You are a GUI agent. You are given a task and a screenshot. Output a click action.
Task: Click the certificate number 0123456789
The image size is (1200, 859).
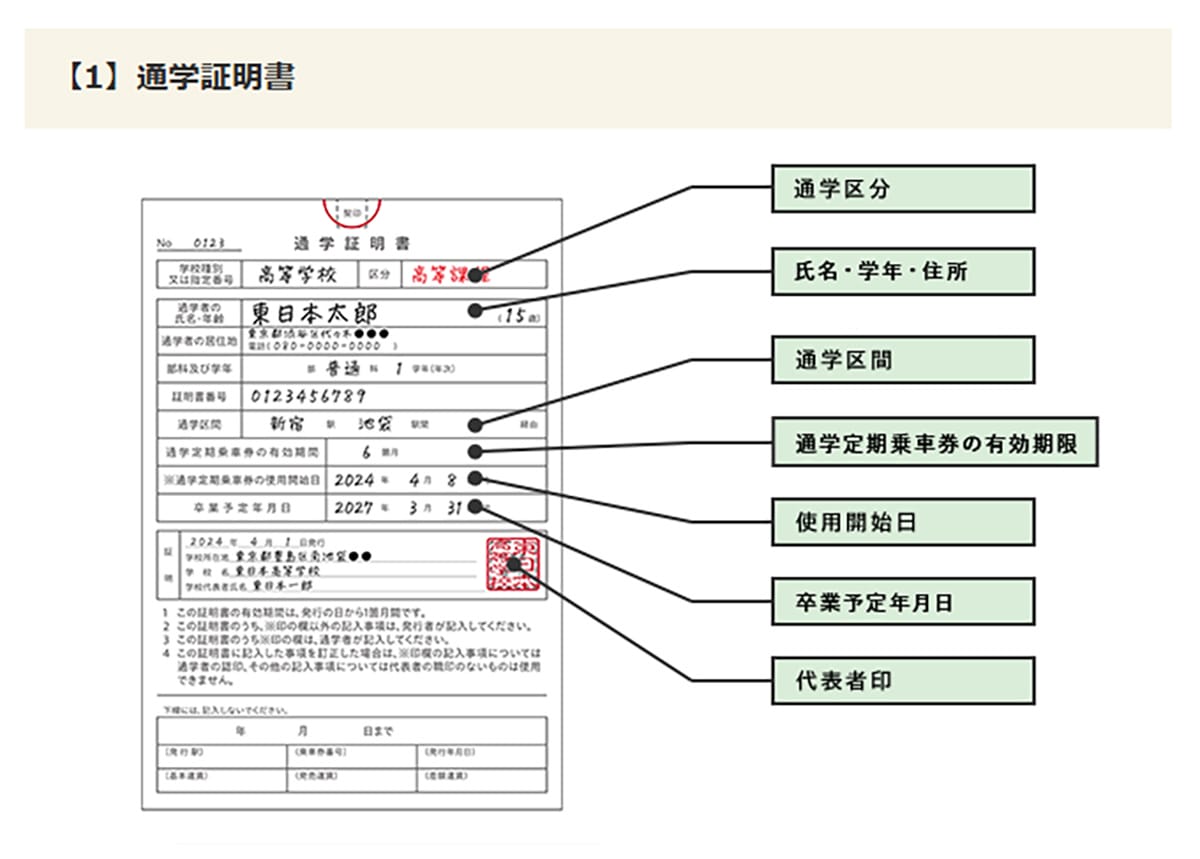pos(308,397)
